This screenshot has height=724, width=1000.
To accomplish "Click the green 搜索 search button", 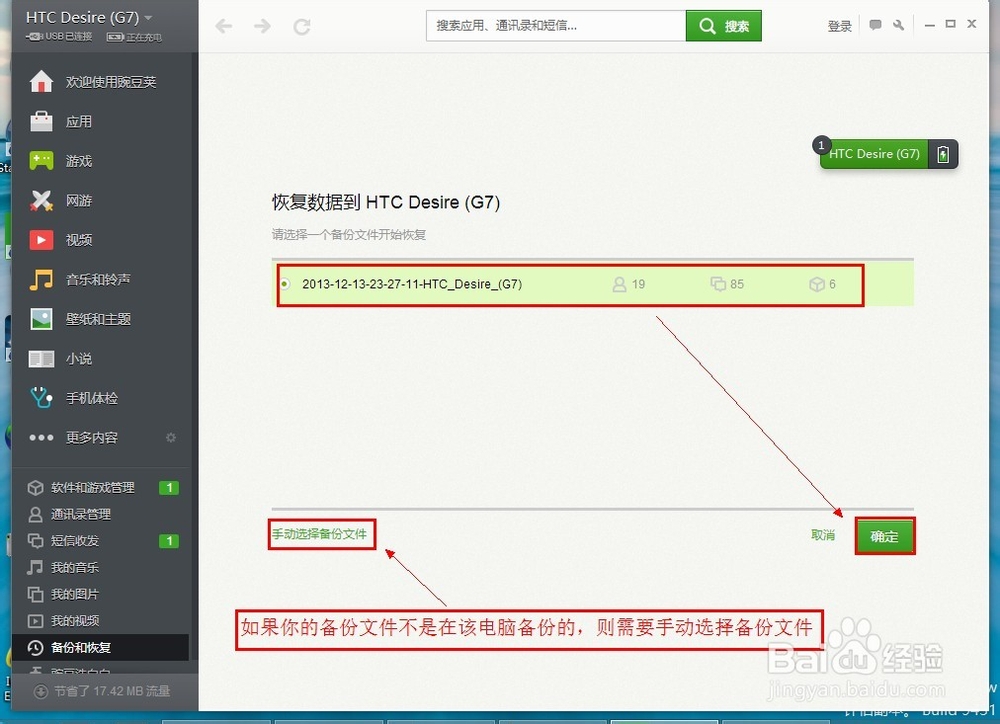I will coord(724,26).
